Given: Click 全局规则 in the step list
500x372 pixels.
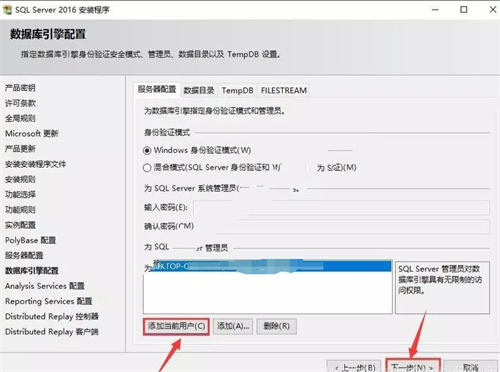Looking at the screenshot, I should pyautogui.click(x=20, y=118).
